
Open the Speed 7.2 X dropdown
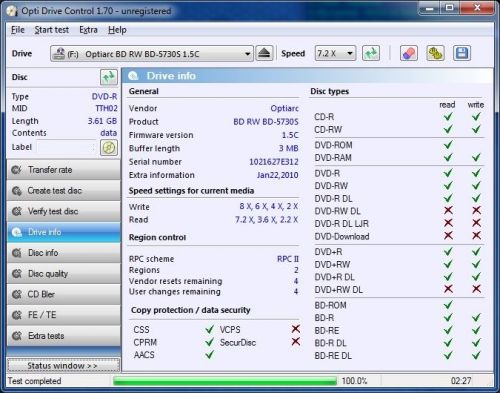click(335, 53)
